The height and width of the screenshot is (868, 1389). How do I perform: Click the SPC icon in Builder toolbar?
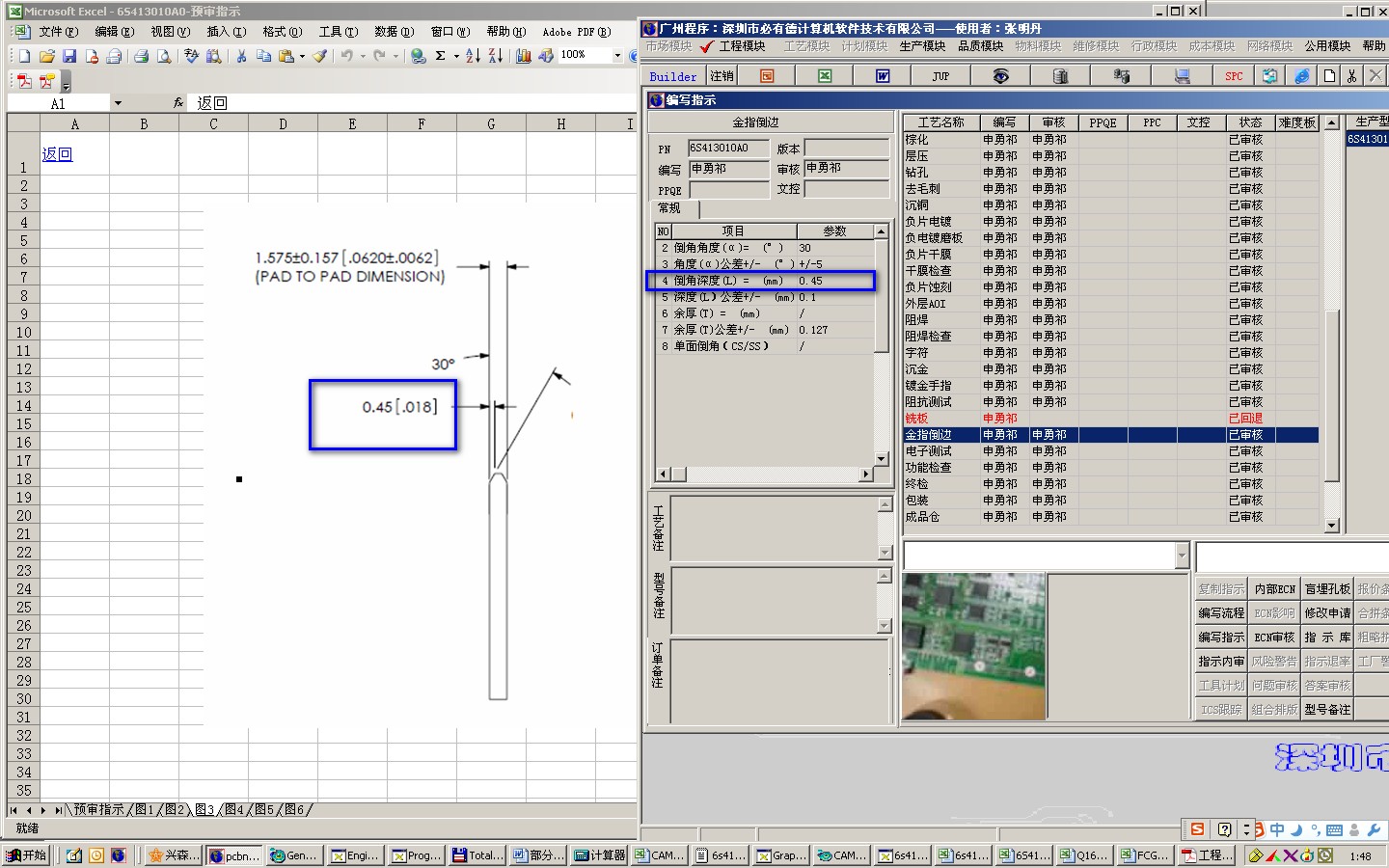point(1234,75)
